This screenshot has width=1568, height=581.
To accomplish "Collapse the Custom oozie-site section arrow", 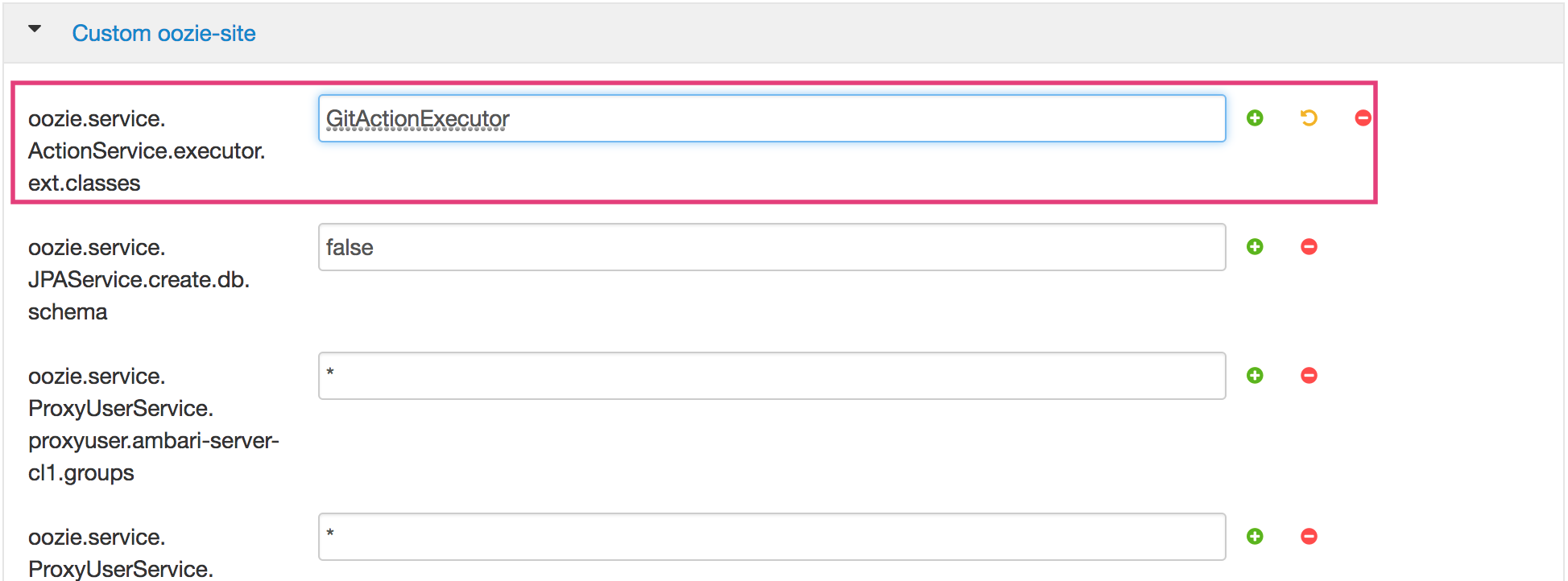I will click(35, 30).
